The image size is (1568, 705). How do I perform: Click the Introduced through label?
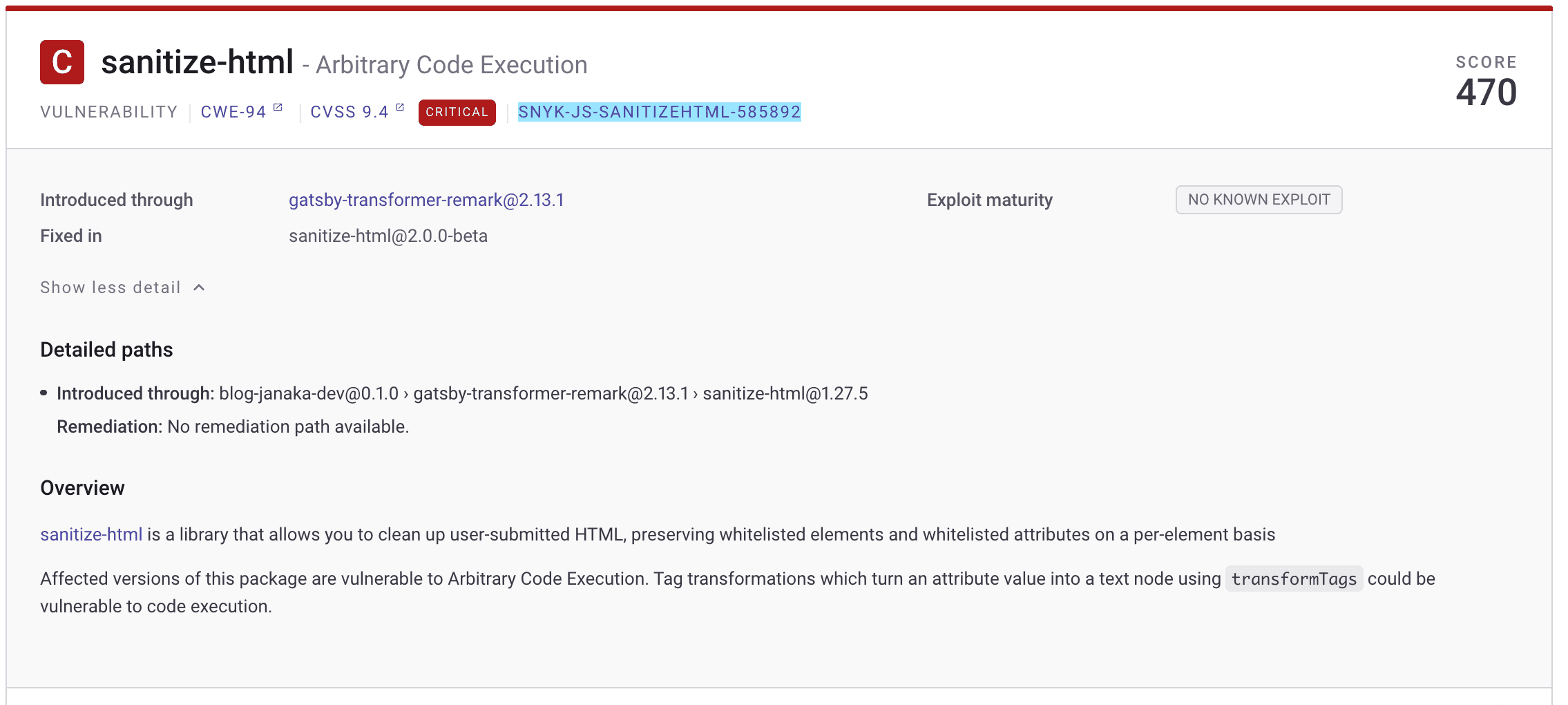coord(117,200)
